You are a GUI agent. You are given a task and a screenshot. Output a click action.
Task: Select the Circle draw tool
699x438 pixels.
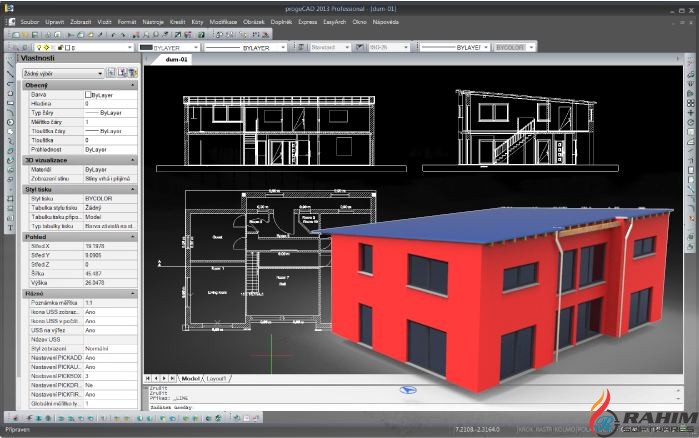tap(10, 122)
